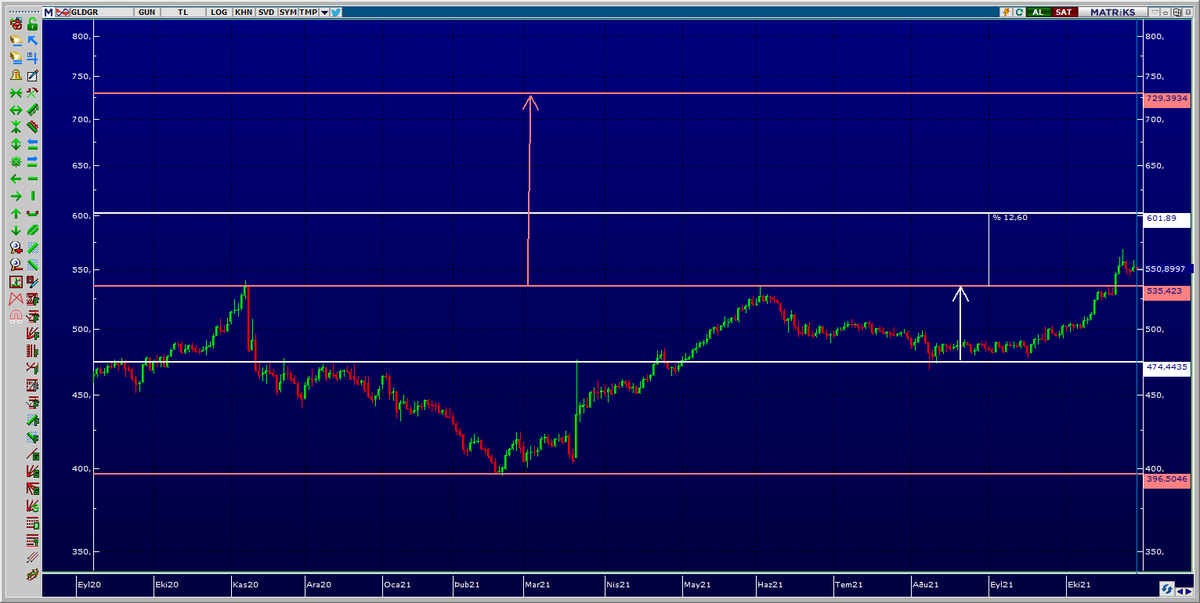Click the 396,5046 price label
The width and height of the screenshot is (1200, 603).
(1166, 480)
